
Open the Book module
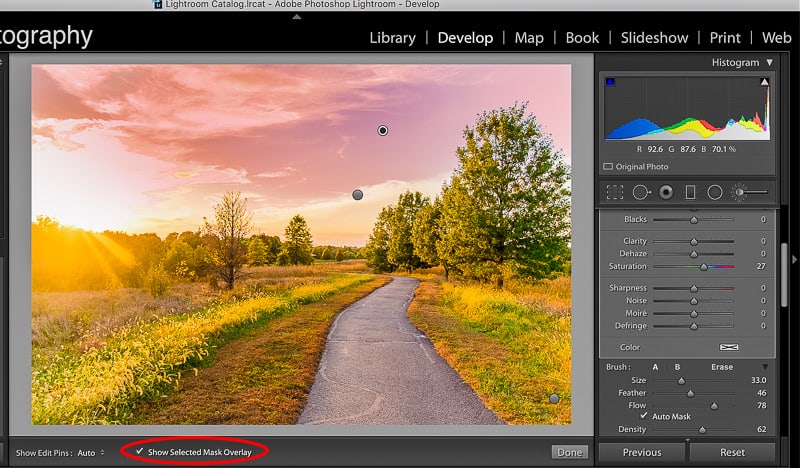click(x=582, y=38)
